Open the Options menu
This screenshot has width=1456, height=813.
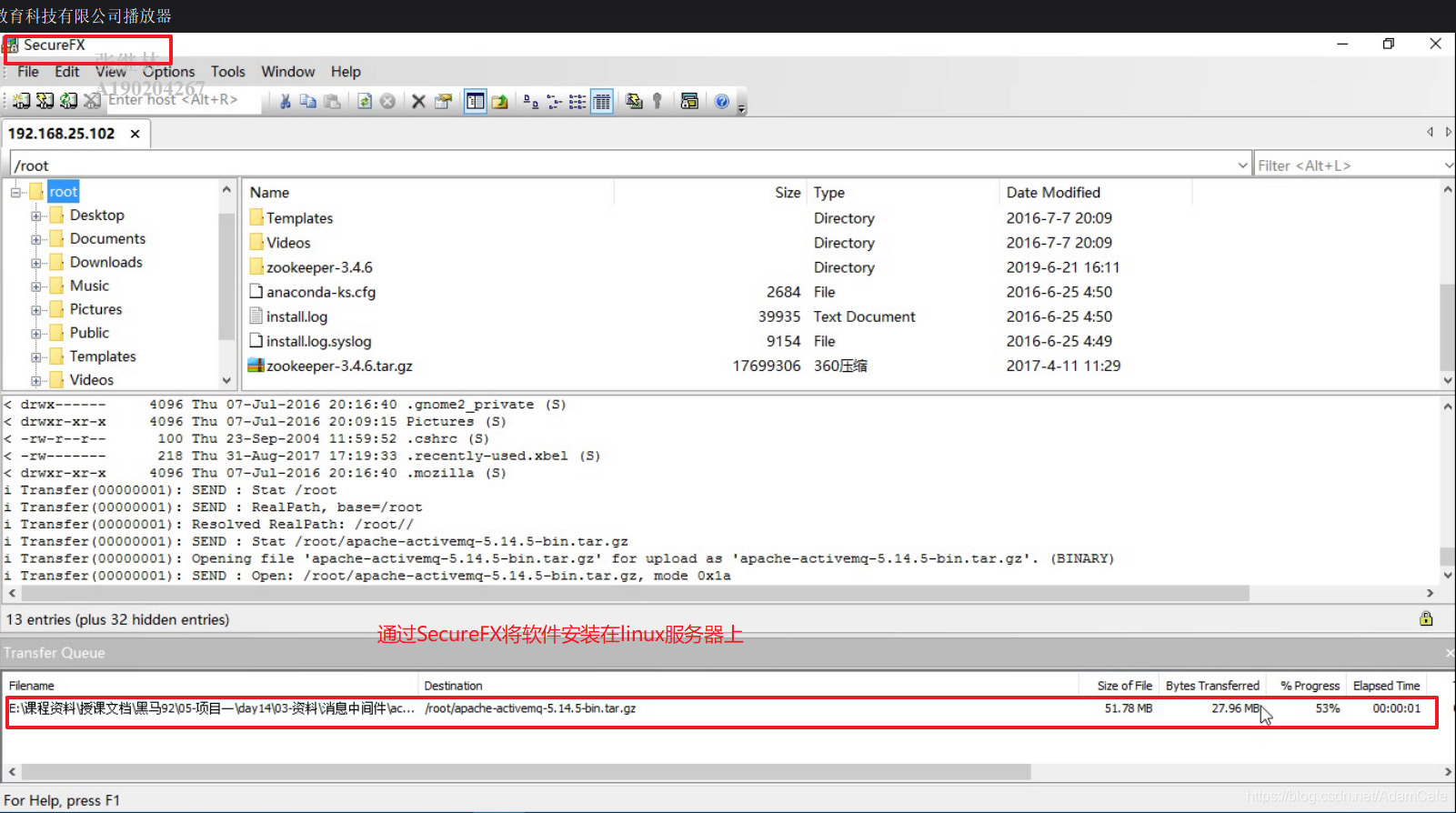point(168,71)
